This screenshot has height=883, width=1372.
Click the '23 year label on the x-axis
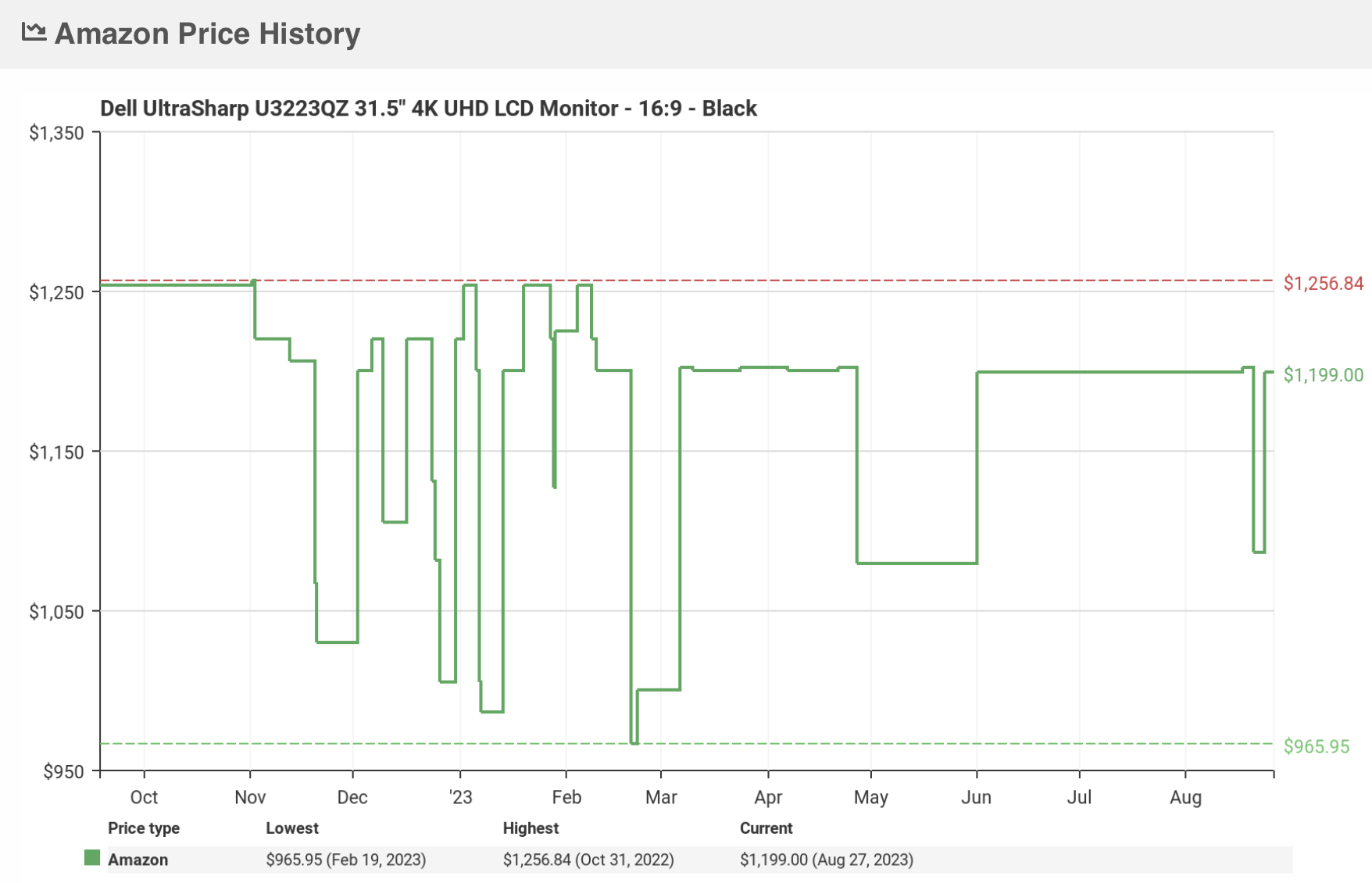pyautogui.click(x=460, y=797)
